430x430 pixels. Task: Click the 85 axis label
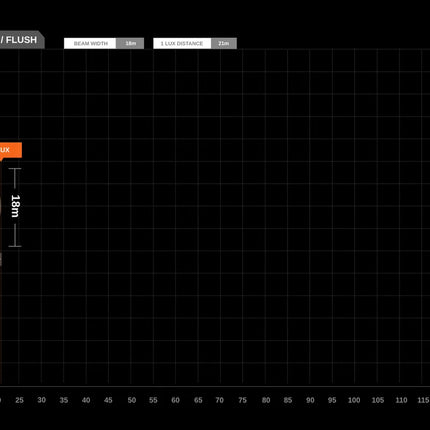(288, 400)
